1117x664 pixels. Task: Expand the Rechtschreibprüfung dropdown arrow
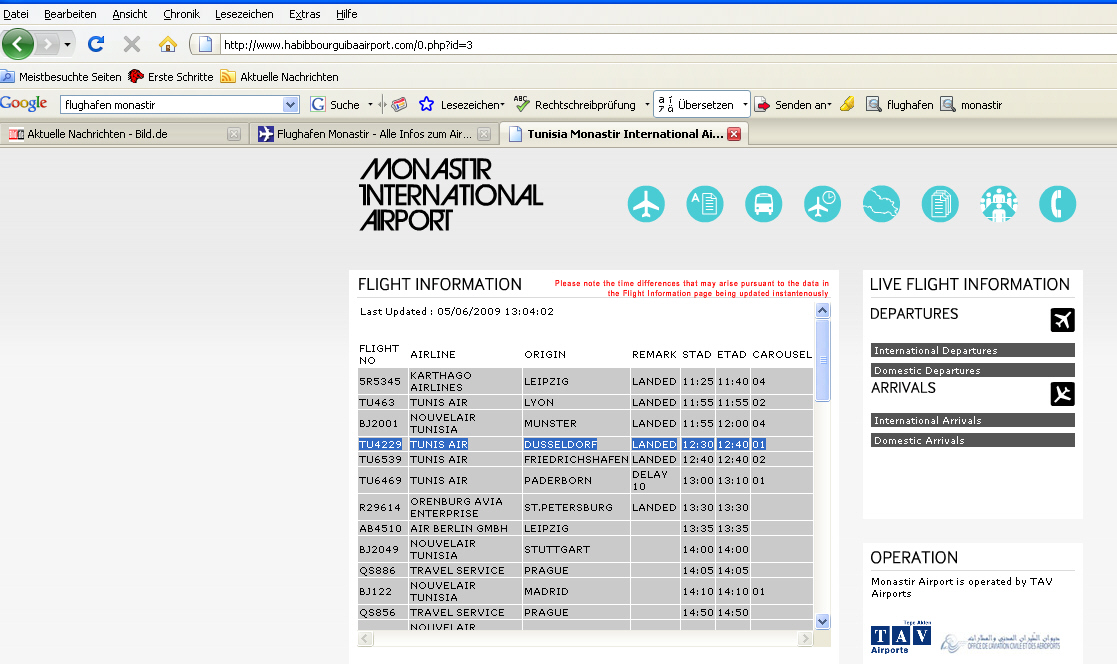point(647,105)
